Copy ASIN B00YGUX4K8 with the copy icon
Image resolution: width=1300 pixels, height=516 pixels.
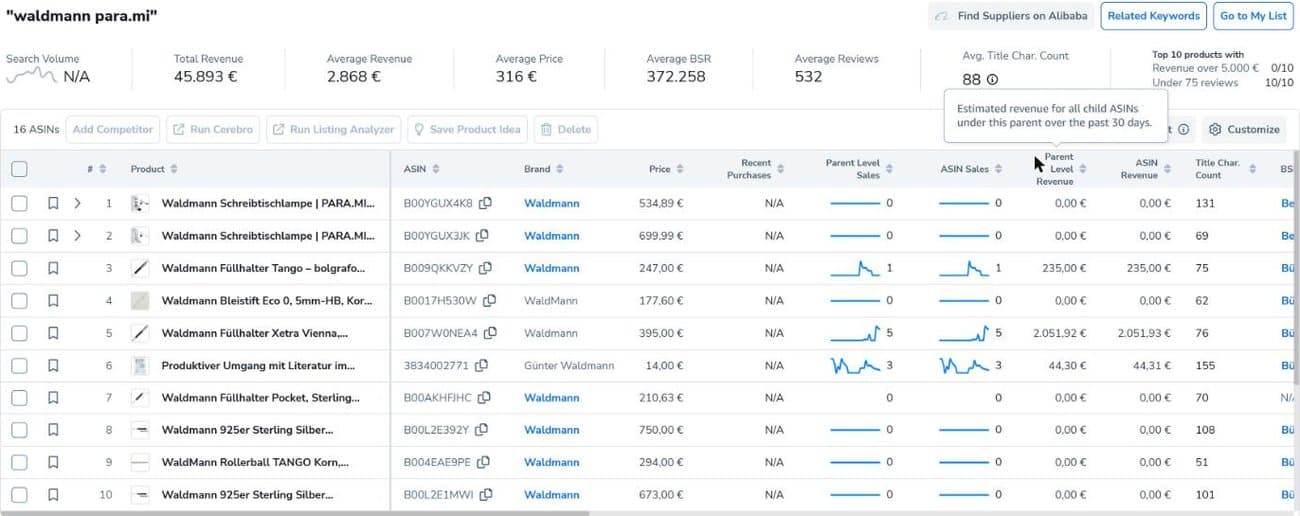(x=485, y=204)
